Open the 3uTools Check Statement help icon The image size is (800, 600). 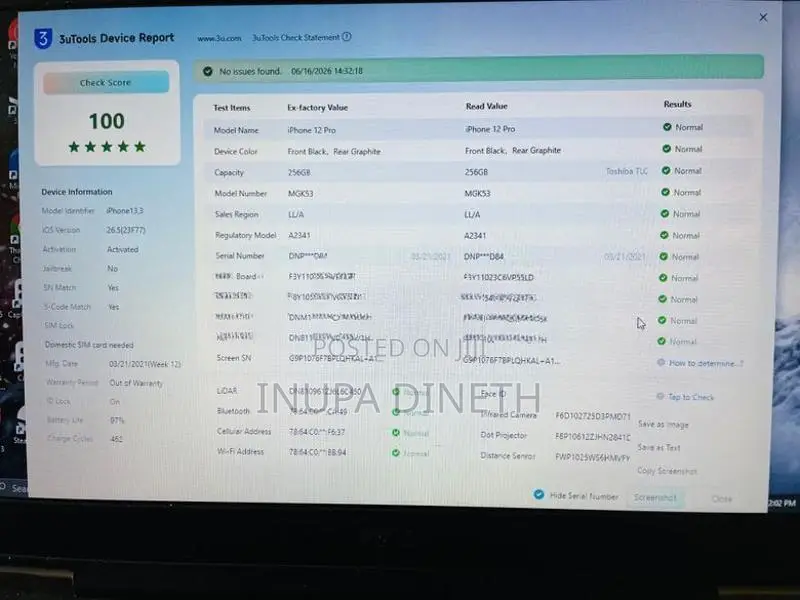346,37
